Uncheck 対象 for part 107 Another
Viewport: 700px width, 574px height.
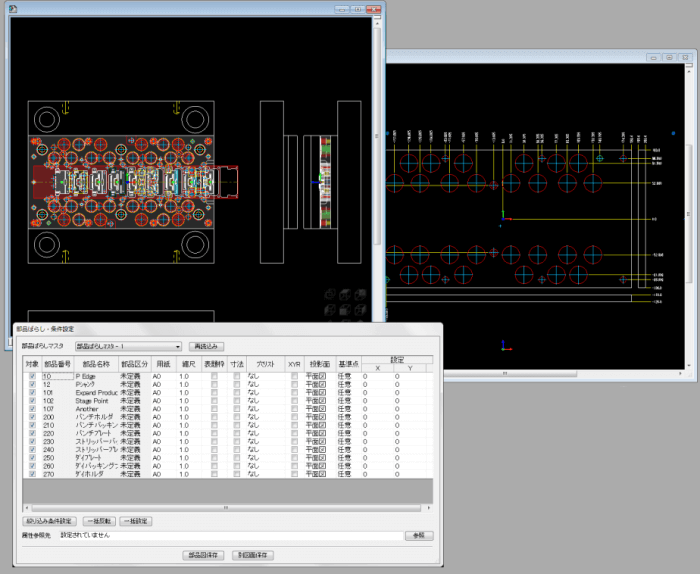[32, 408]
